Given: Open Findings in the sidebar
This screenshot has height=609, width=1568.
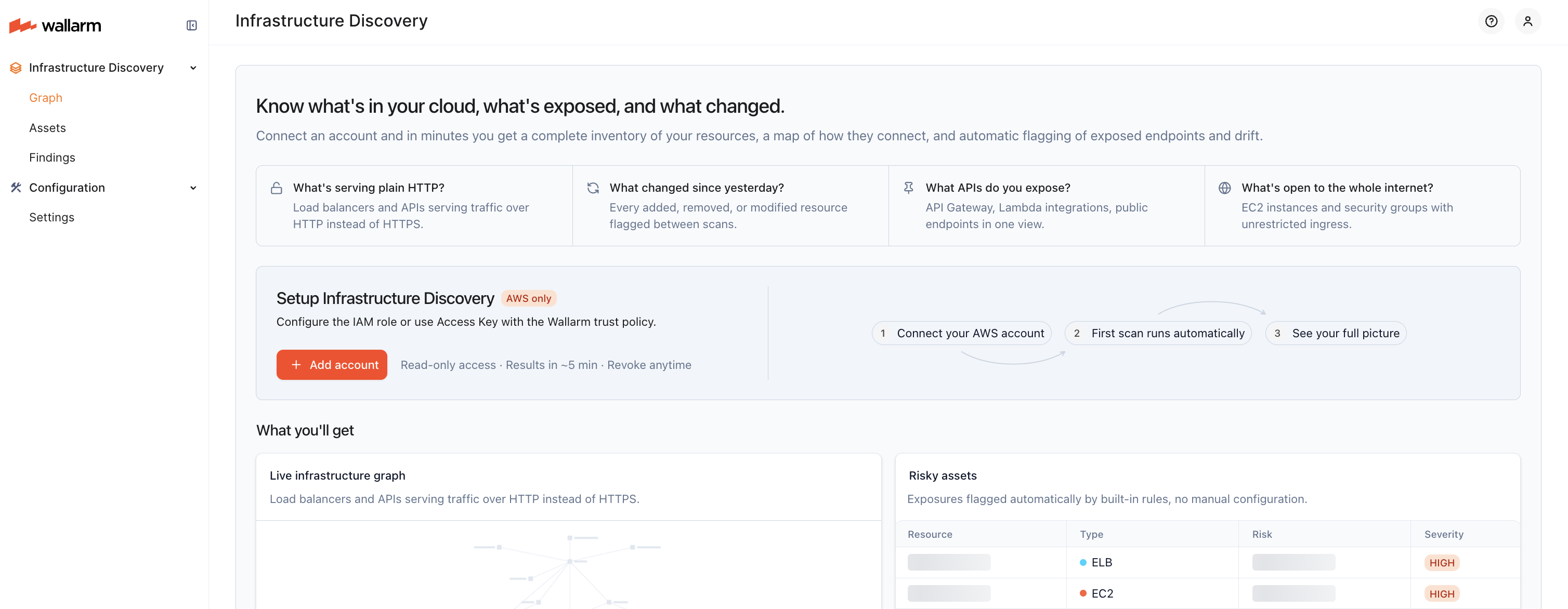Looking at the screenshot, I should [x=53, y=157].
